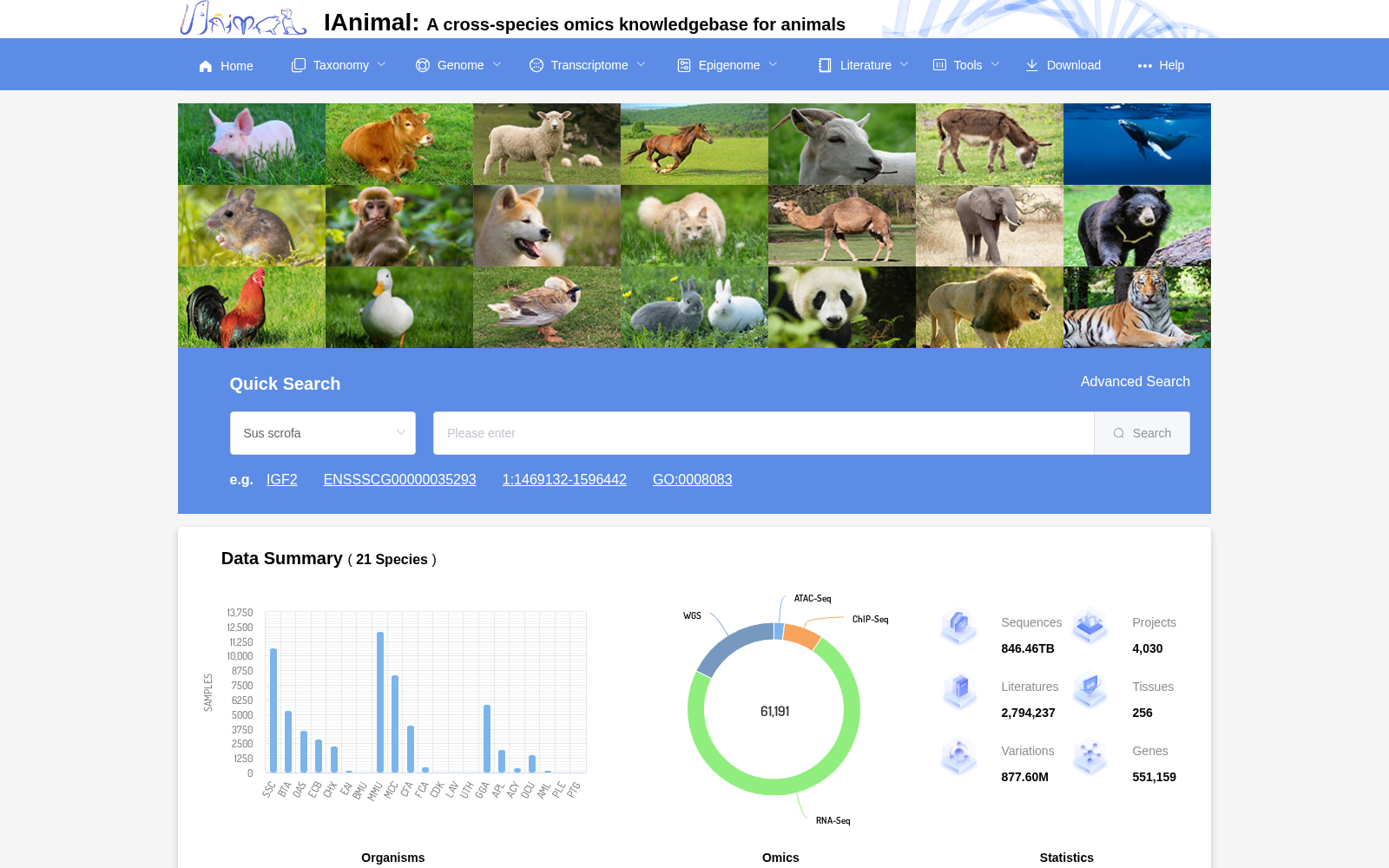
Task: Select the giant panda photo thumbnail
Action: tap(842, 307)
